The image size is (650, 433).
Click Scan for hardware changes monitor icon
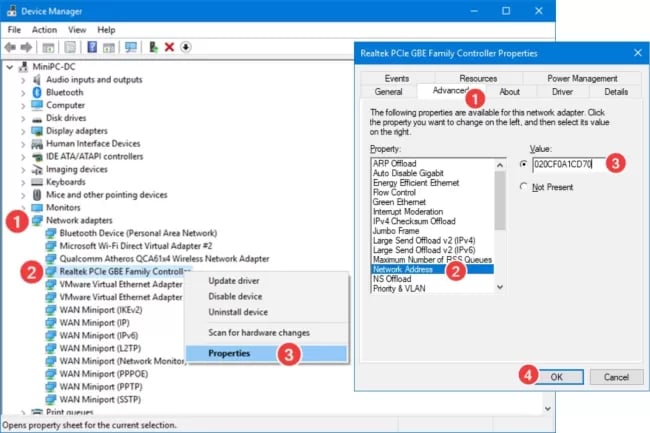click(131, 47)
